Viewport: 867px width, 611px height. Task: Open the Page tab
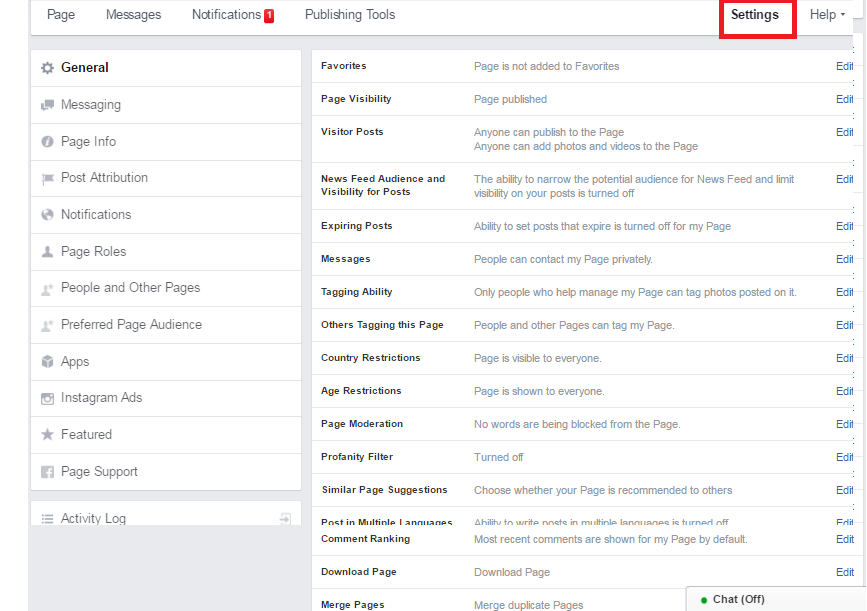[x=61, y=15]
